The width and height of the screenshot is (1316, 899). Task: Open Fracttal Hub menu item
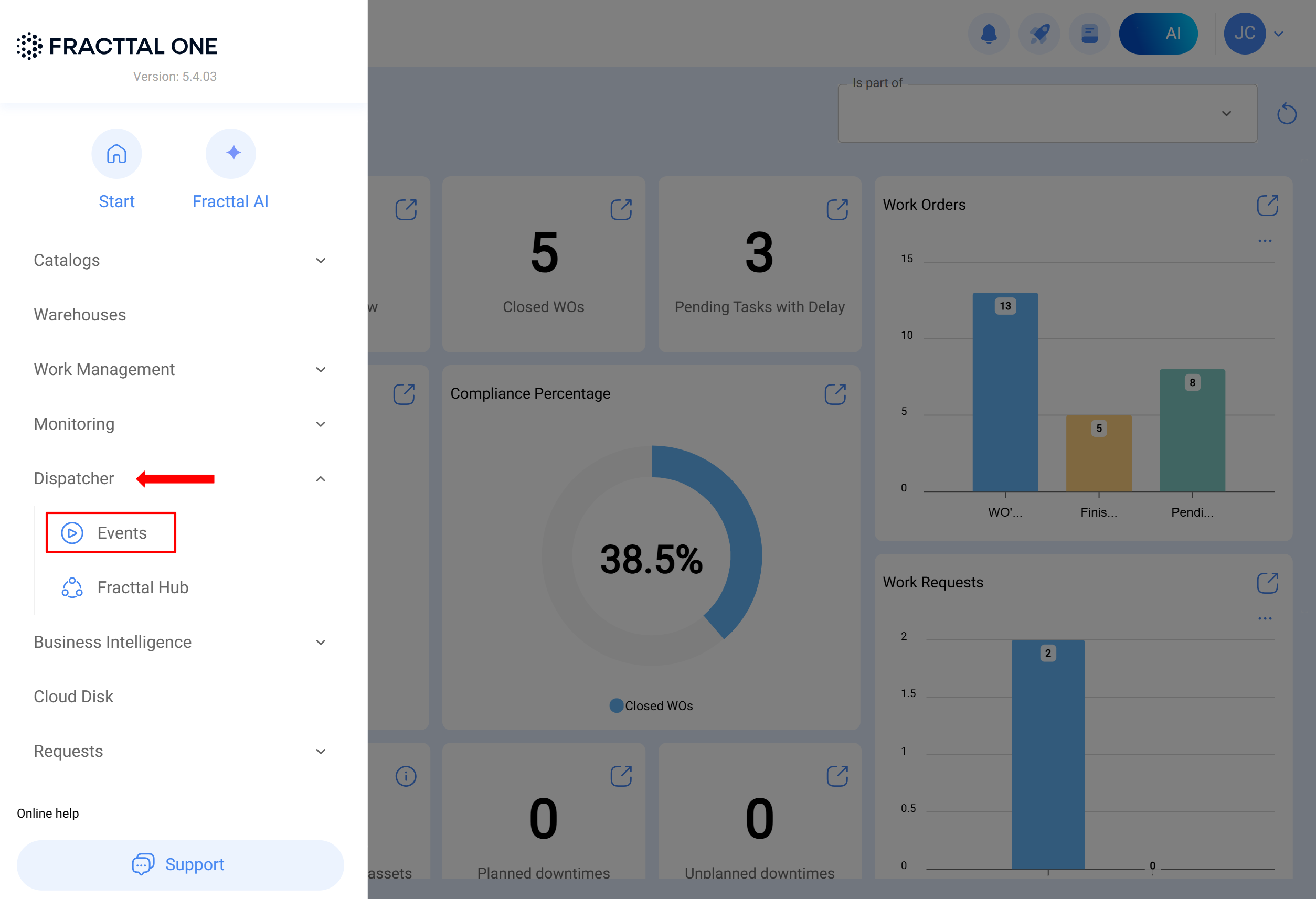(x=142, y=587)
